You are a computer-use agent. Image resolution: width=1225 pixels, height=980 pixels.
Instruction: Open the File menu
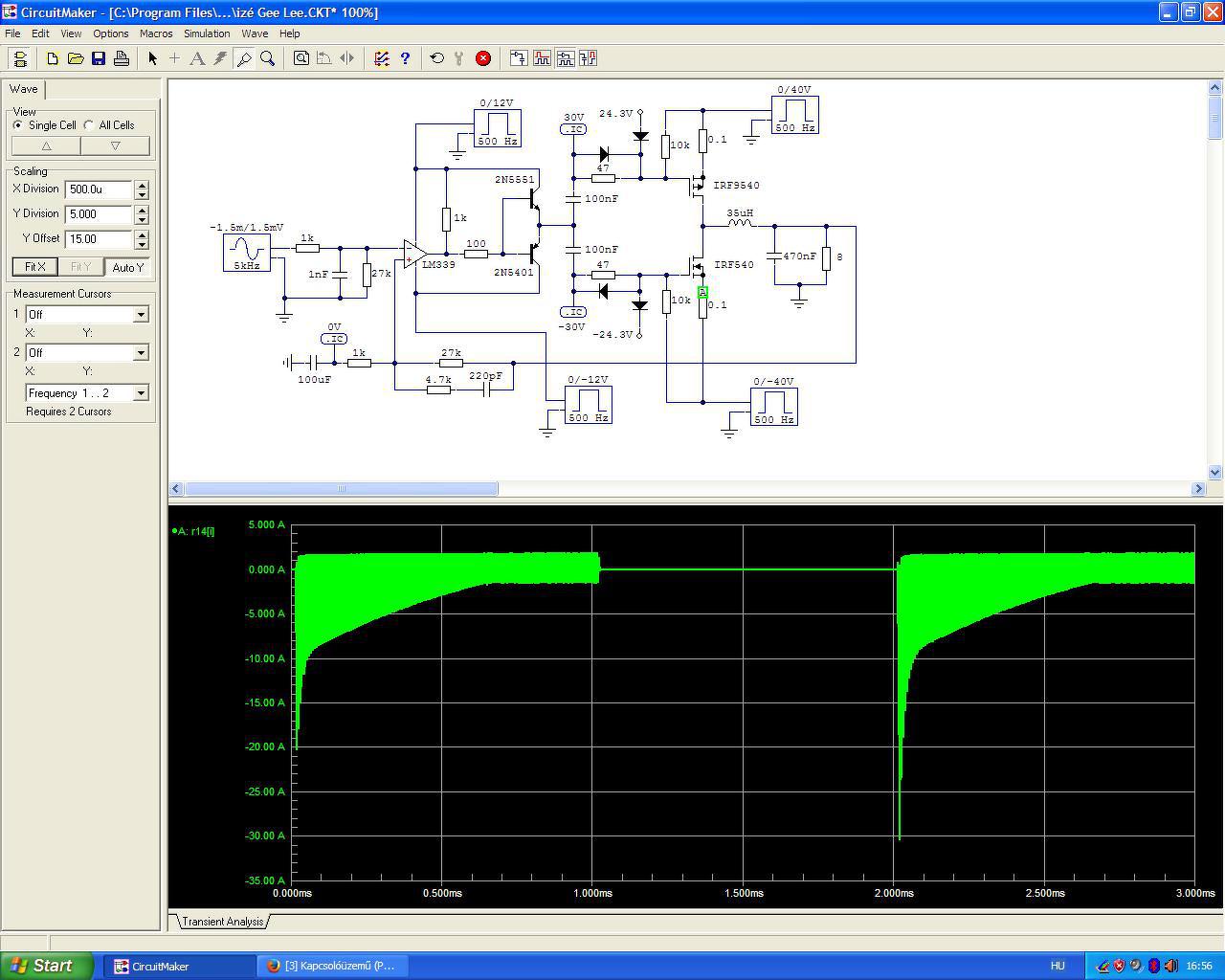pyautogui.click(x=12, y=33)
